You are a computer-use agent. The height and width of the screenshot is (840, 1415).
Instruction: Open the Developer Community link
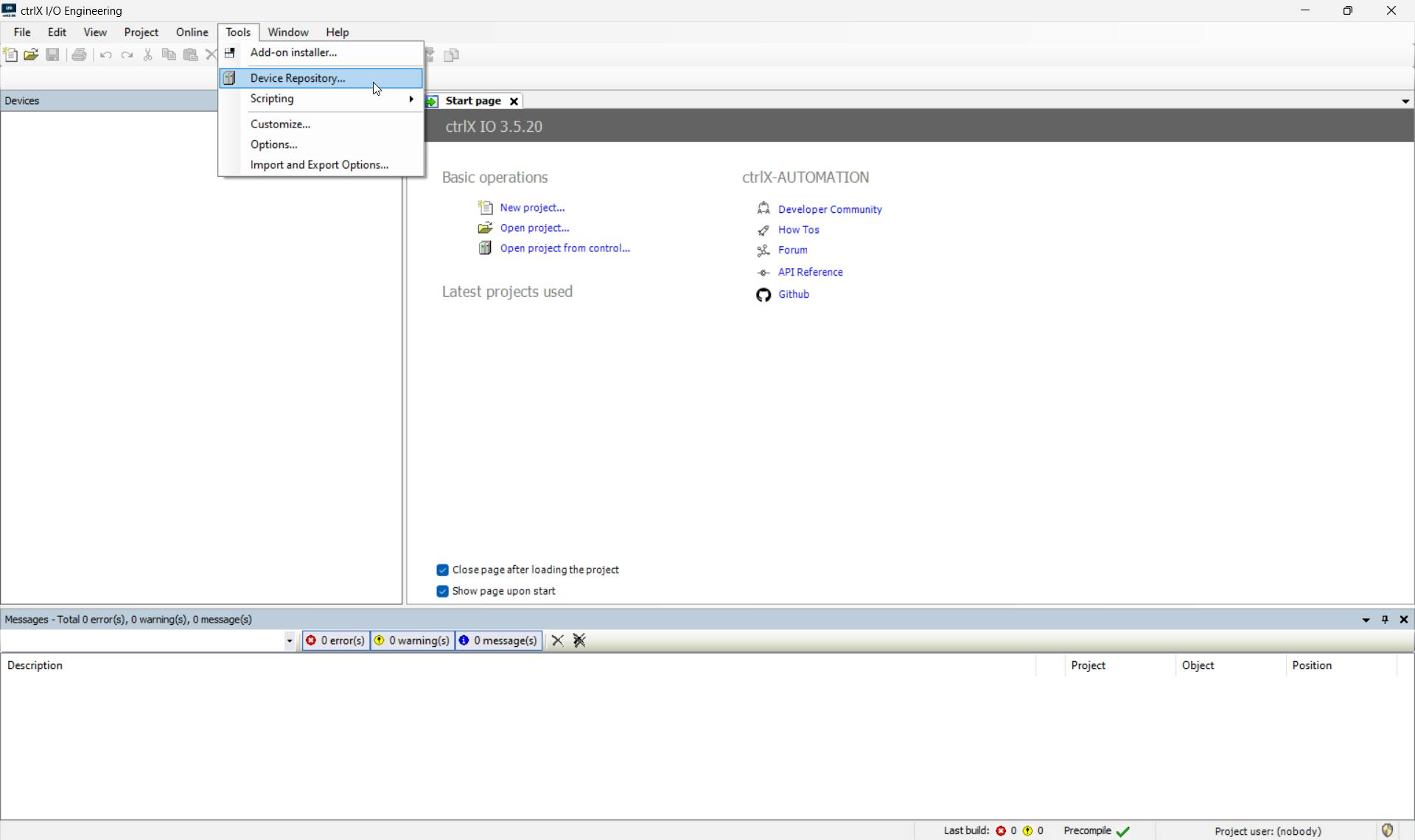click(830, 209)
